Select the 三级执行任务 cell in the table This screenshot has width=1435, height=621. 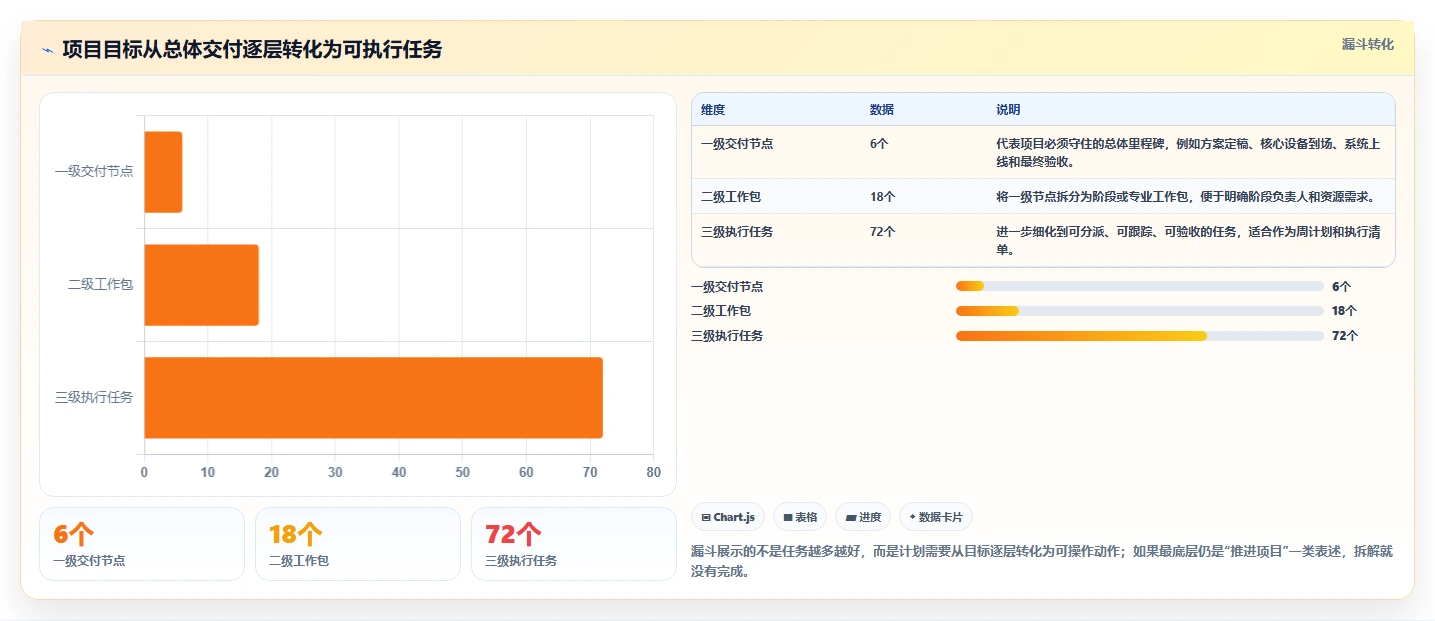pyautogui.click(x=737, y=232)
